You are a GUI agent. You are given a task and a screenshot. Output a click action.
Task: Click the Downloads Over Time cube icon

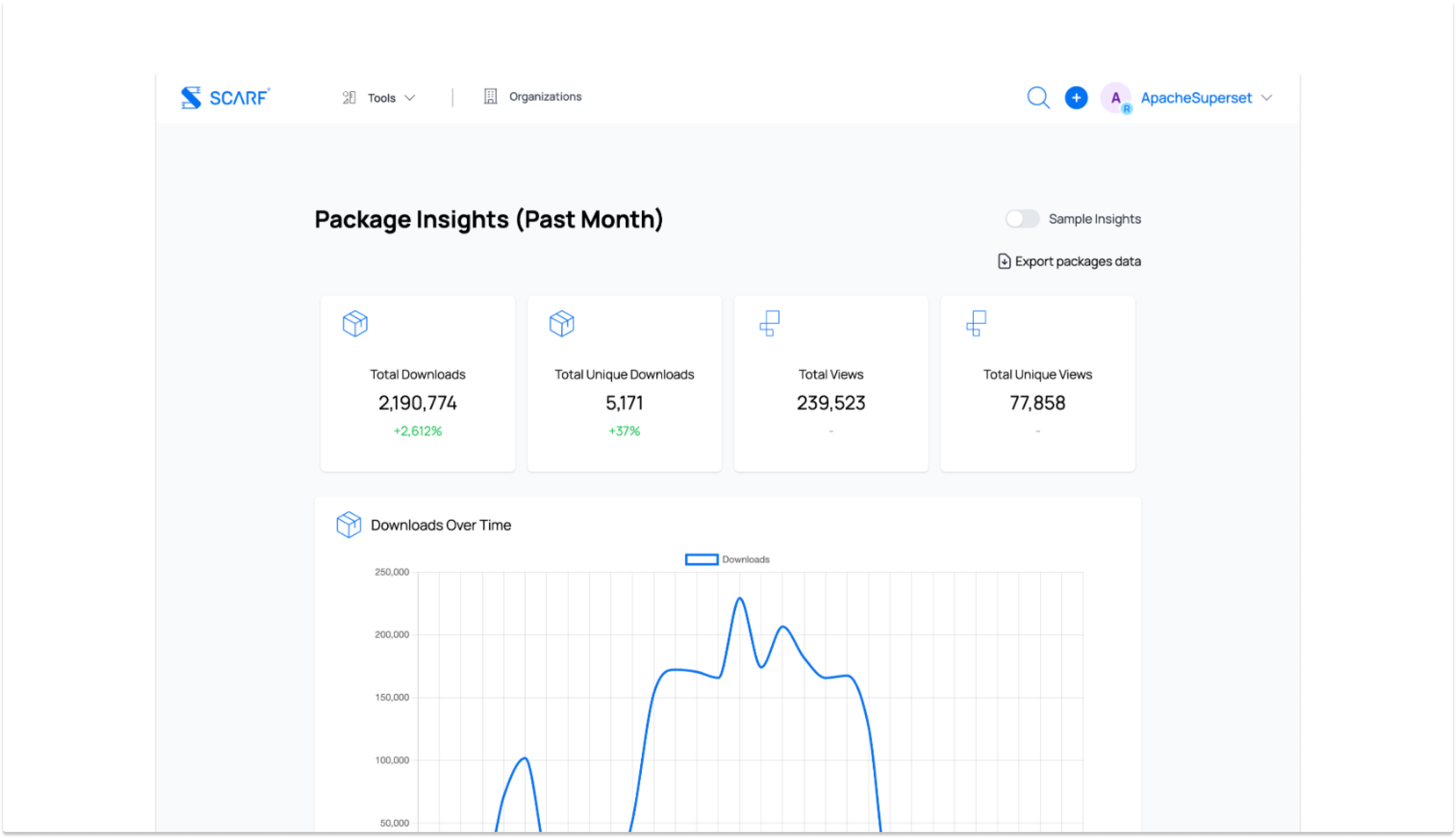(348, 524)
